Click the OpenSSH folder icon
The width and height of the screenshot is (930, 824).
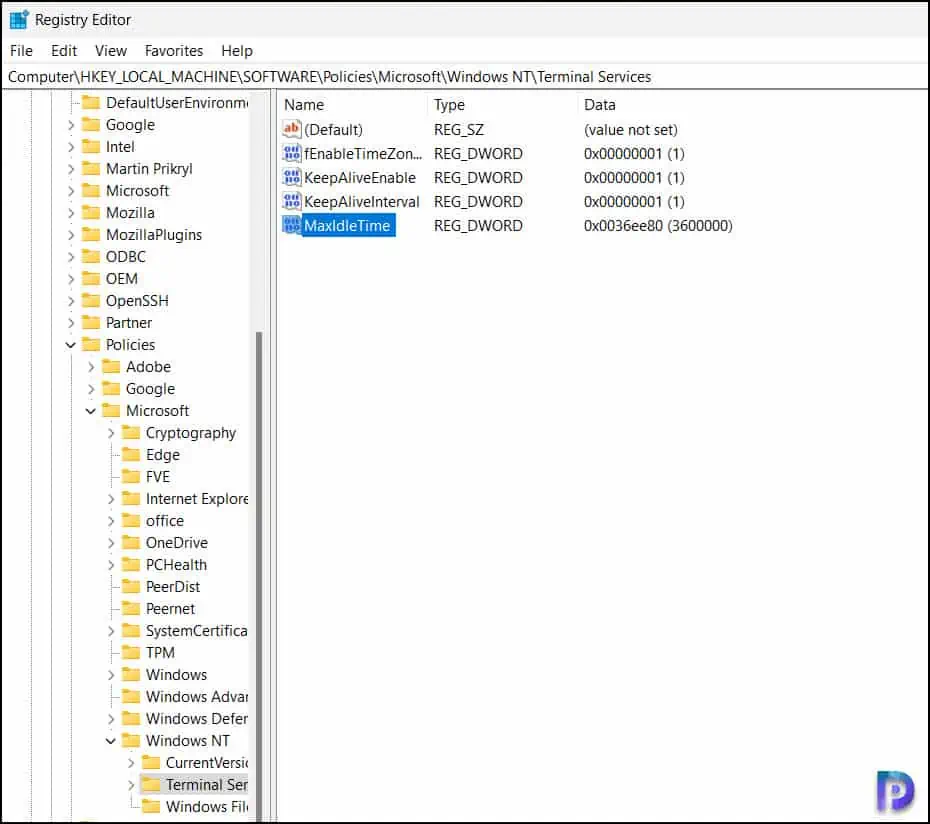tap(91, 300)
